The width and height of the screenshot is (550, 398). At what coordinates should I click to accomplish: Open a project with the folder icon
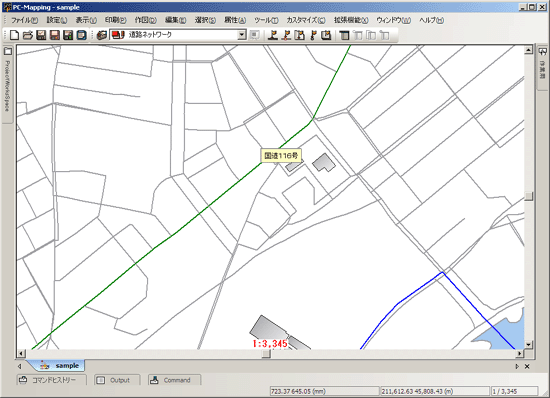27,35
